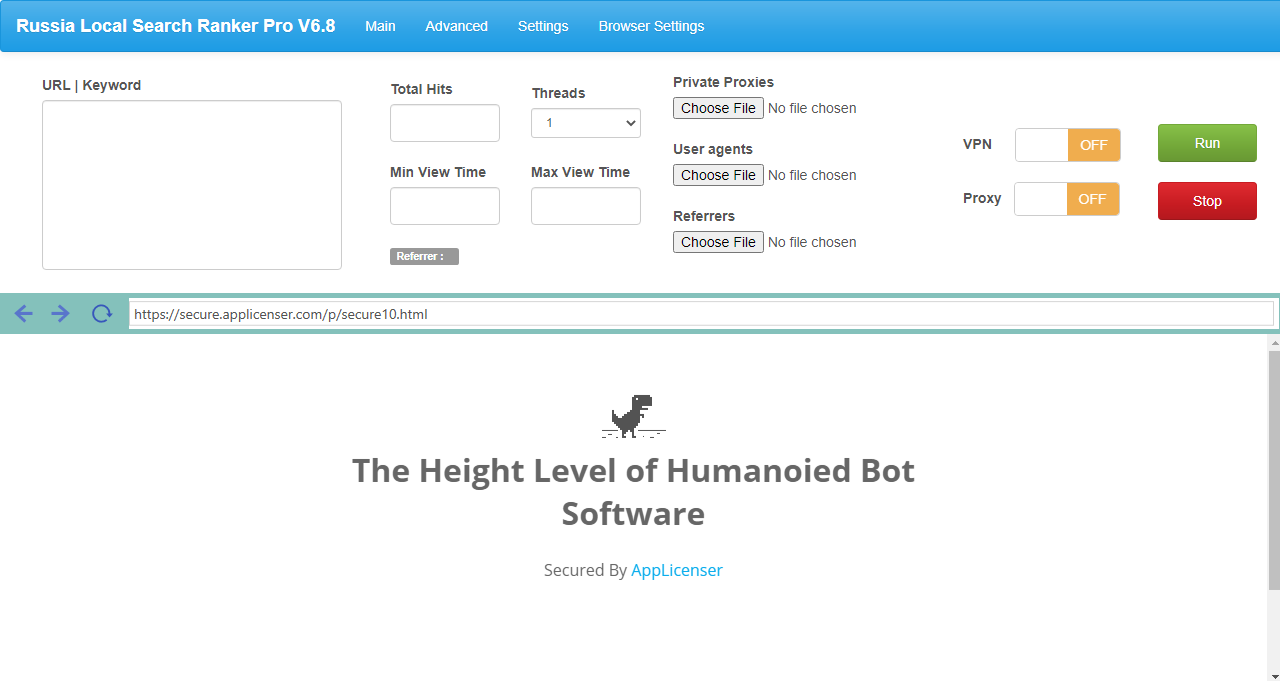Click the pixel dinosaur image
Viewport: 1280px width, 691px height.
coord(633,416)
